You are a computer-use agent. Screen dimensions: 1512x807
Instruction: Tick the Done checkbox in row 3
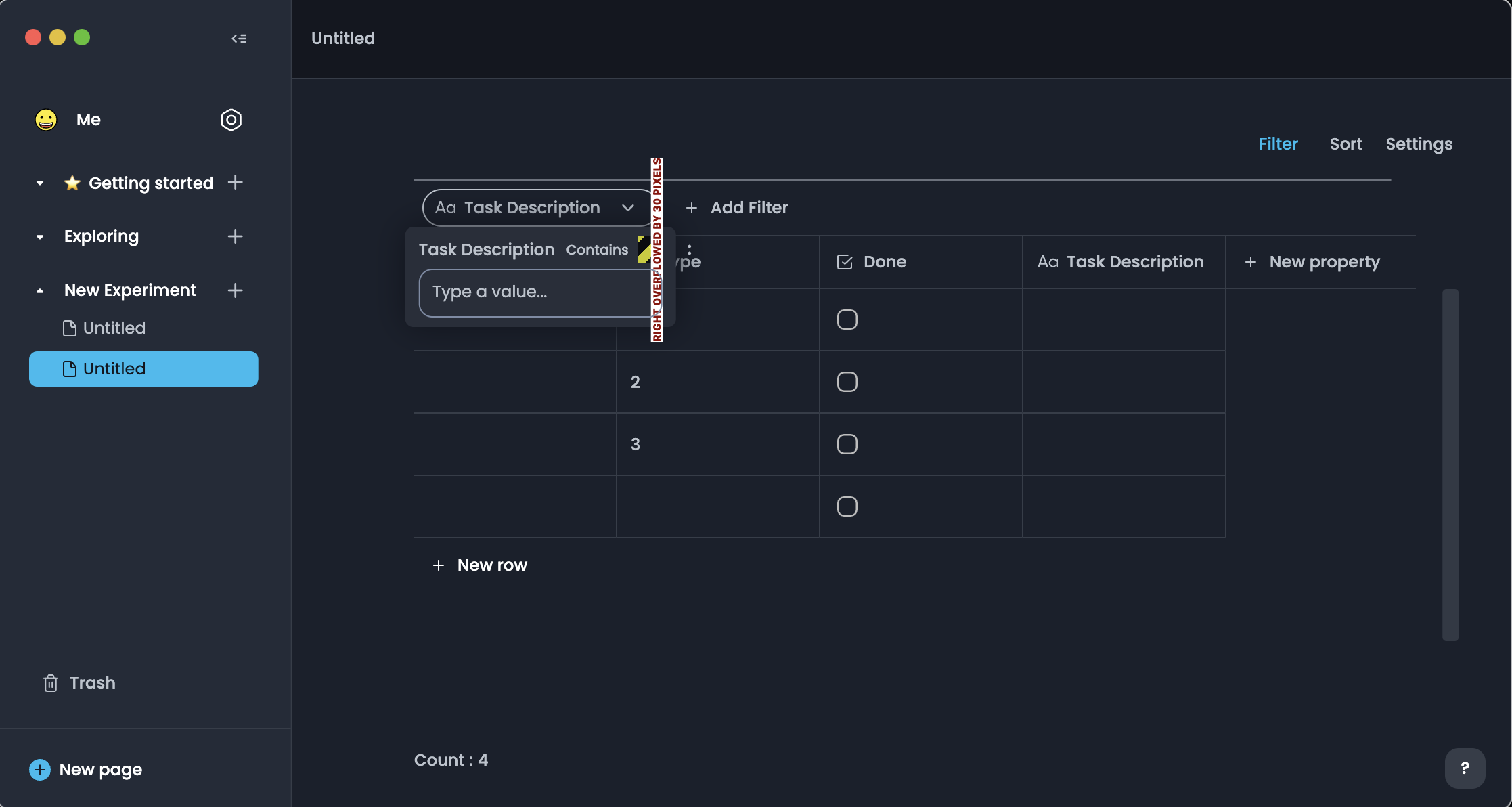[847, 444]
